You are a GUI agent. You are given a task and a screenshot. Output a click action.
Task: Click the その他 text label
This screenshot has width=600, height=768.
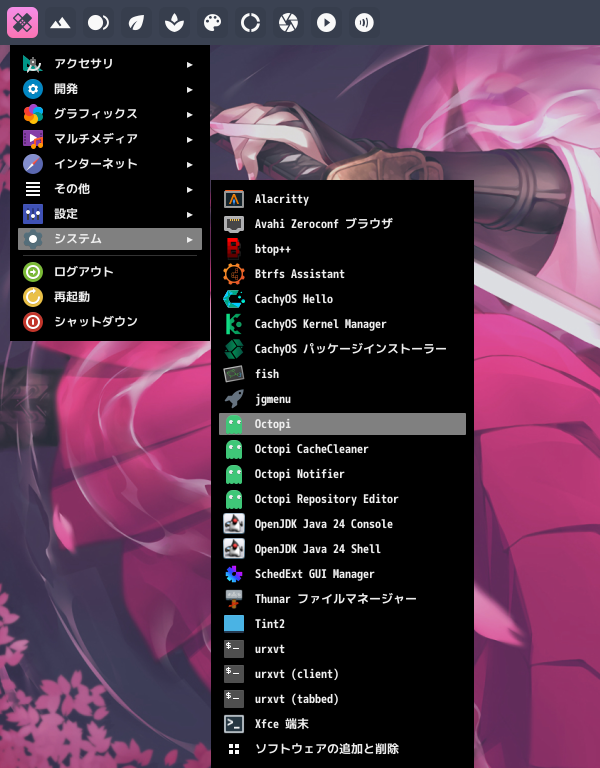click(72, 189)
